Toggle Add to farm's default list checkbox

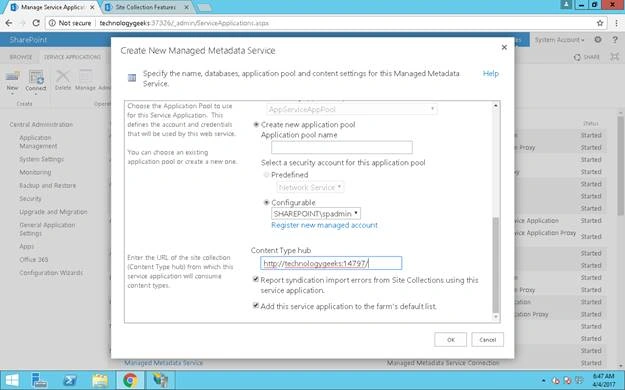click(x=256, y=306)
